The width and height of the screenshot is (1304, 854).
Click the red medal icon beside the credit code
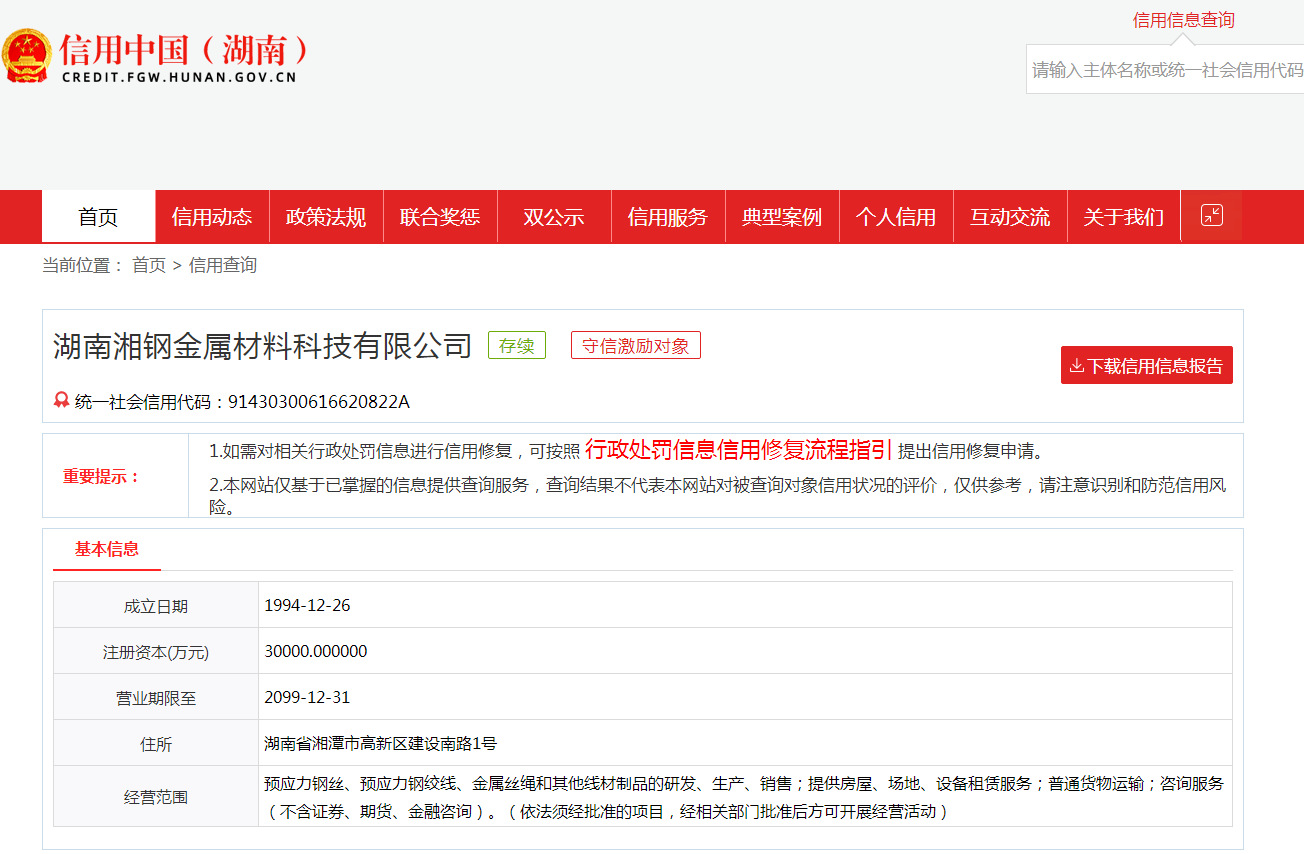(62, 401)
